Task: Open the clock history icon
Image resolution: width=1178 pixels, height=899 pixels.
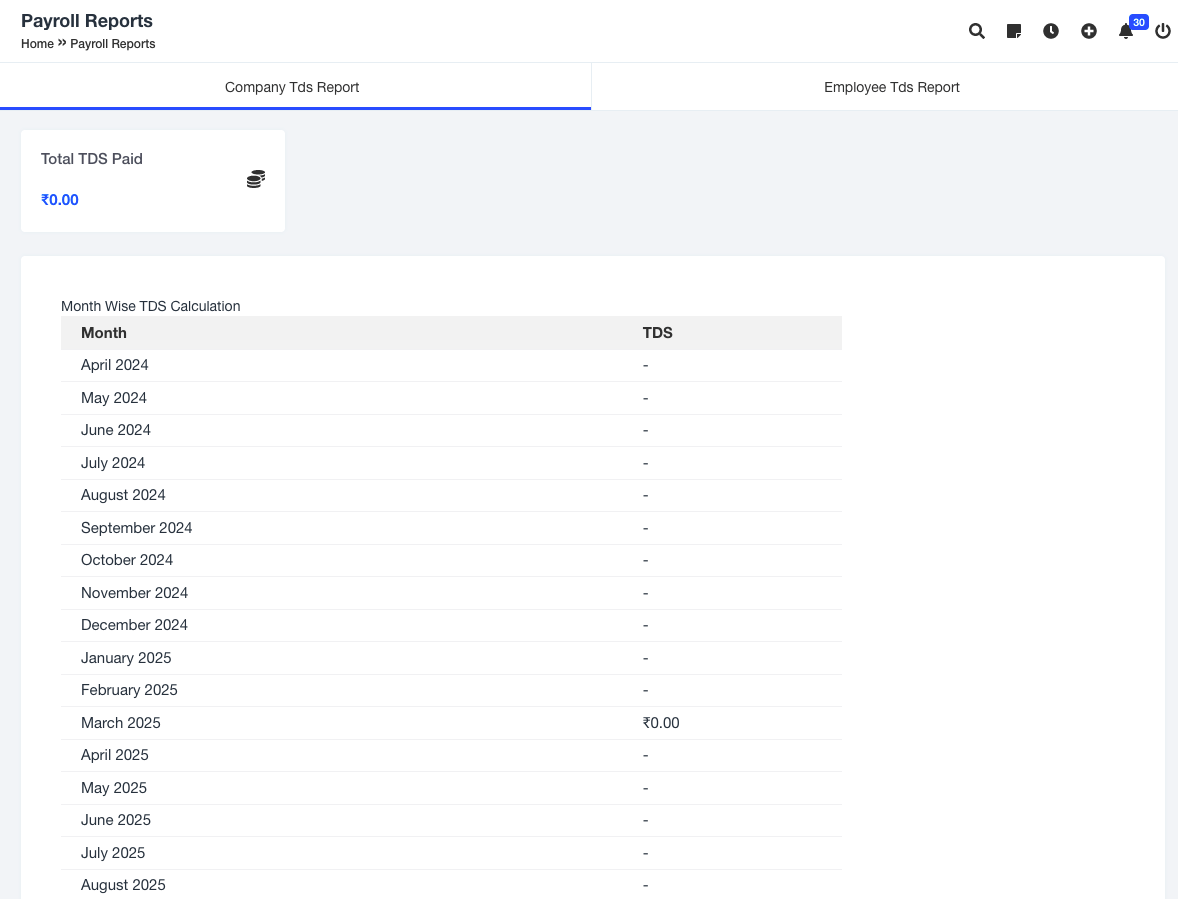Action: tap(1051, 31)
